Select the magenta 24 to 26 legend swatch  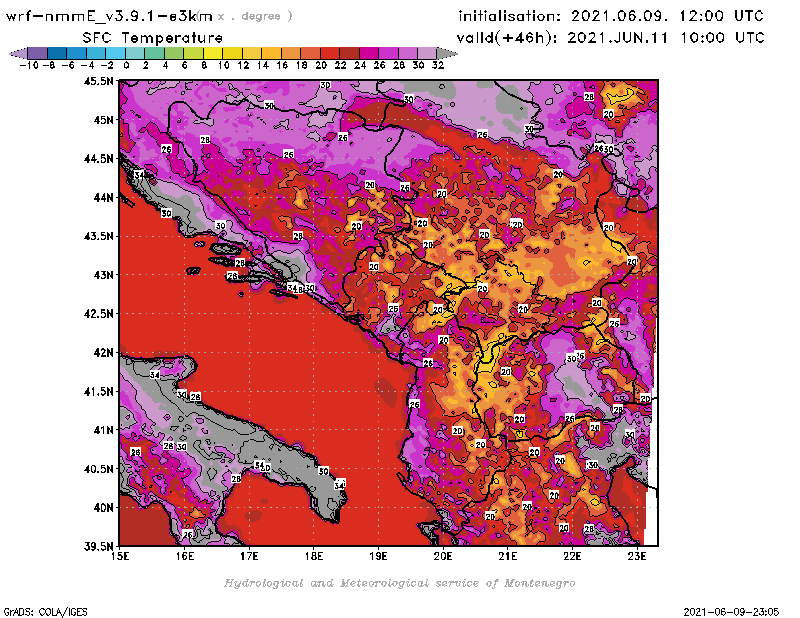pyautogui.click(x=368, y=53)
